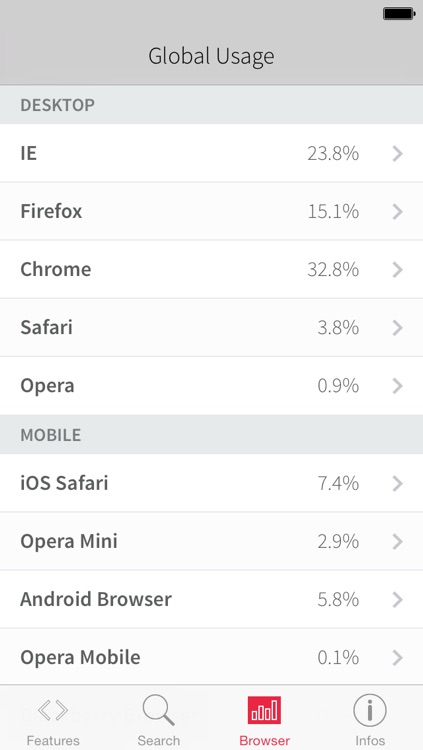Screen dimensions: 423x750
Task: Tap the battery icon in status bar
Action: (399, 14)
